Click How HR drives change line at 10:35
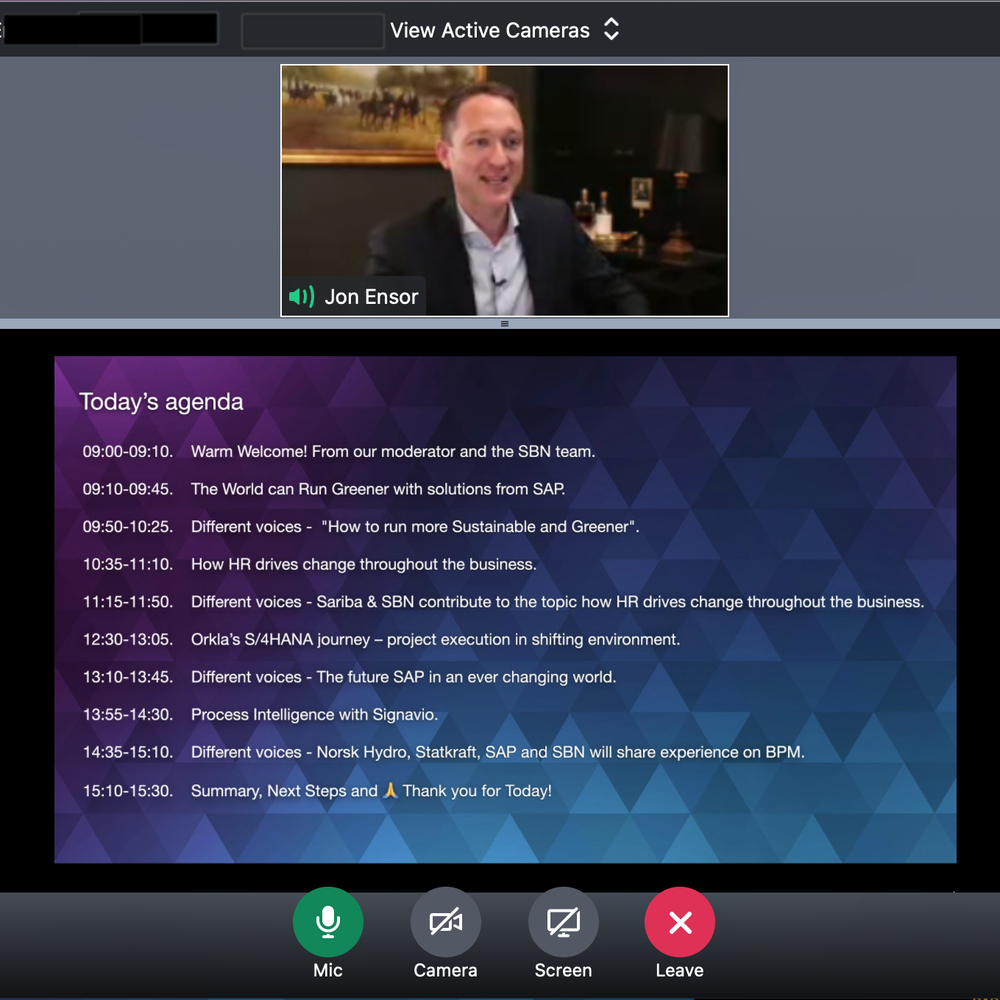 309,564
